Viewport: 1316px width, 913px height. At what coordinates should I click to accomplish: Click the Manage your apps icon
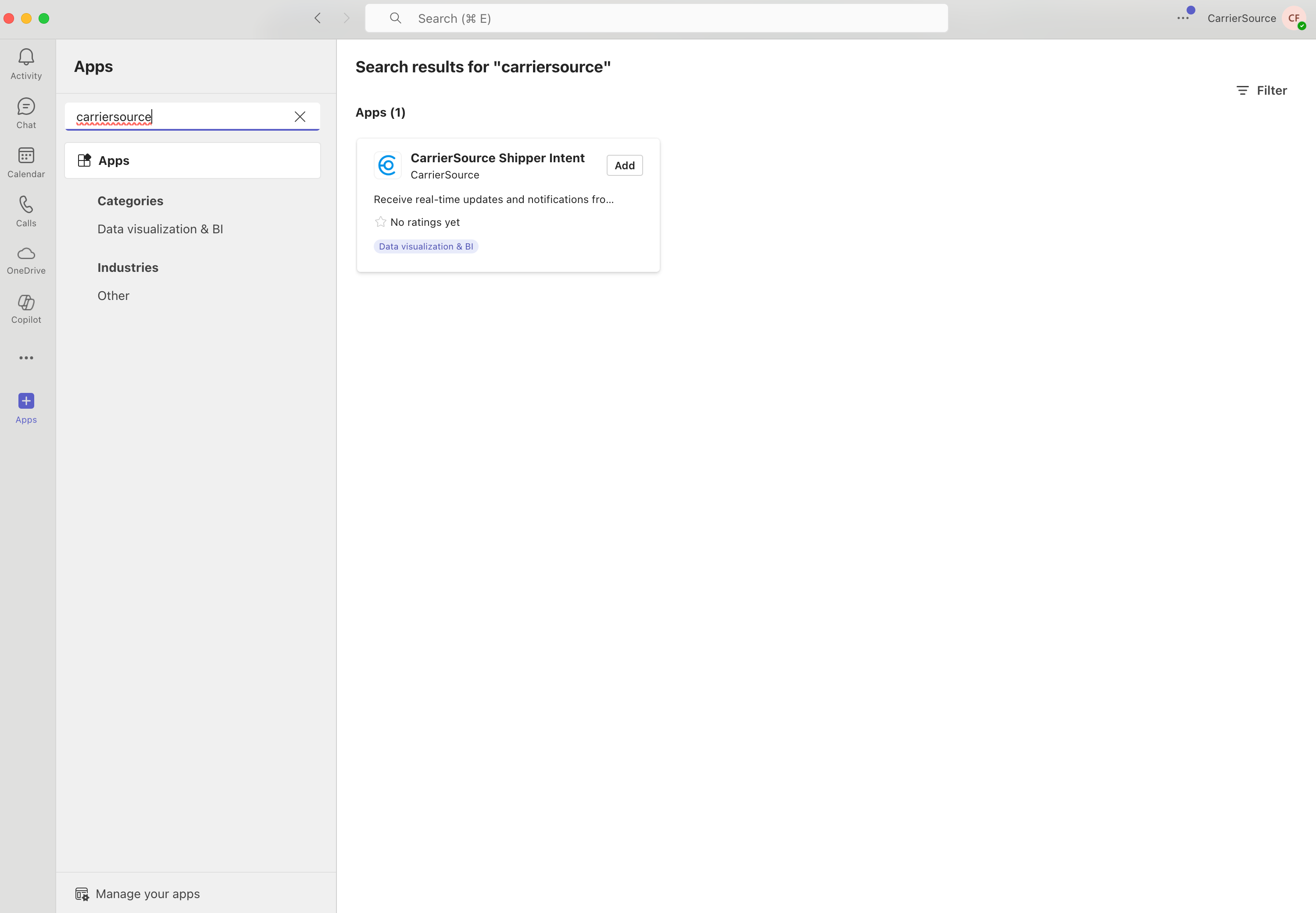pos(82,894)
